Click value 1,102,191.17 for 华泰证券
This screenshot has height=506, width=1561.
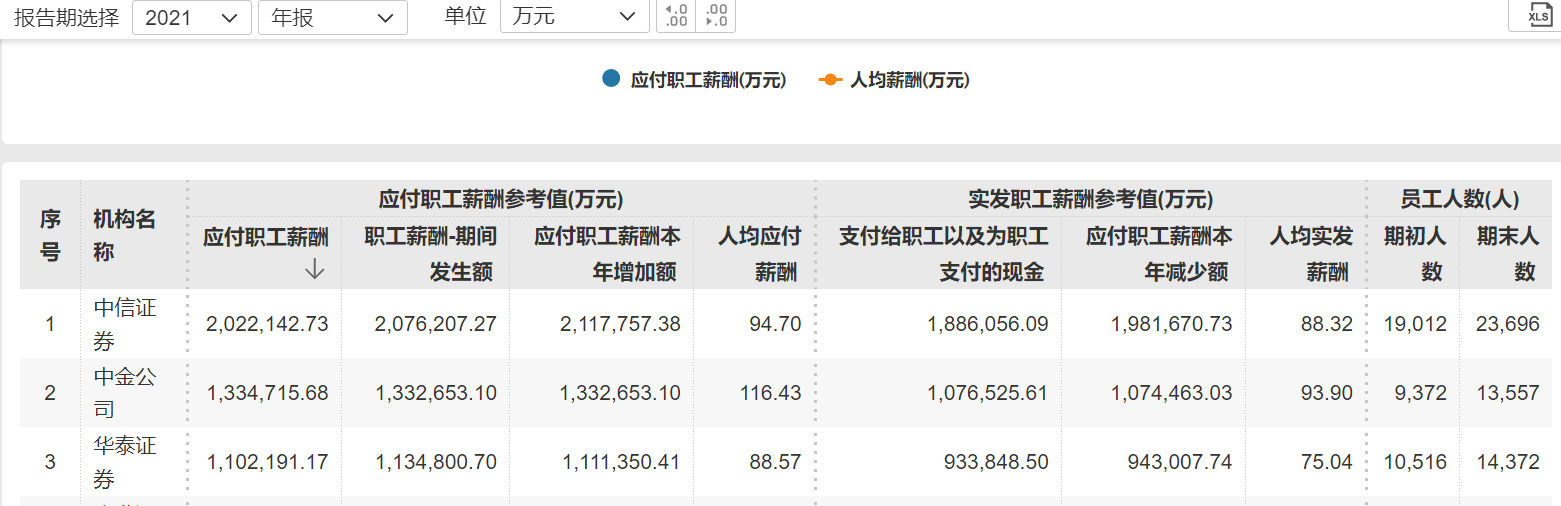coord(267,462)
